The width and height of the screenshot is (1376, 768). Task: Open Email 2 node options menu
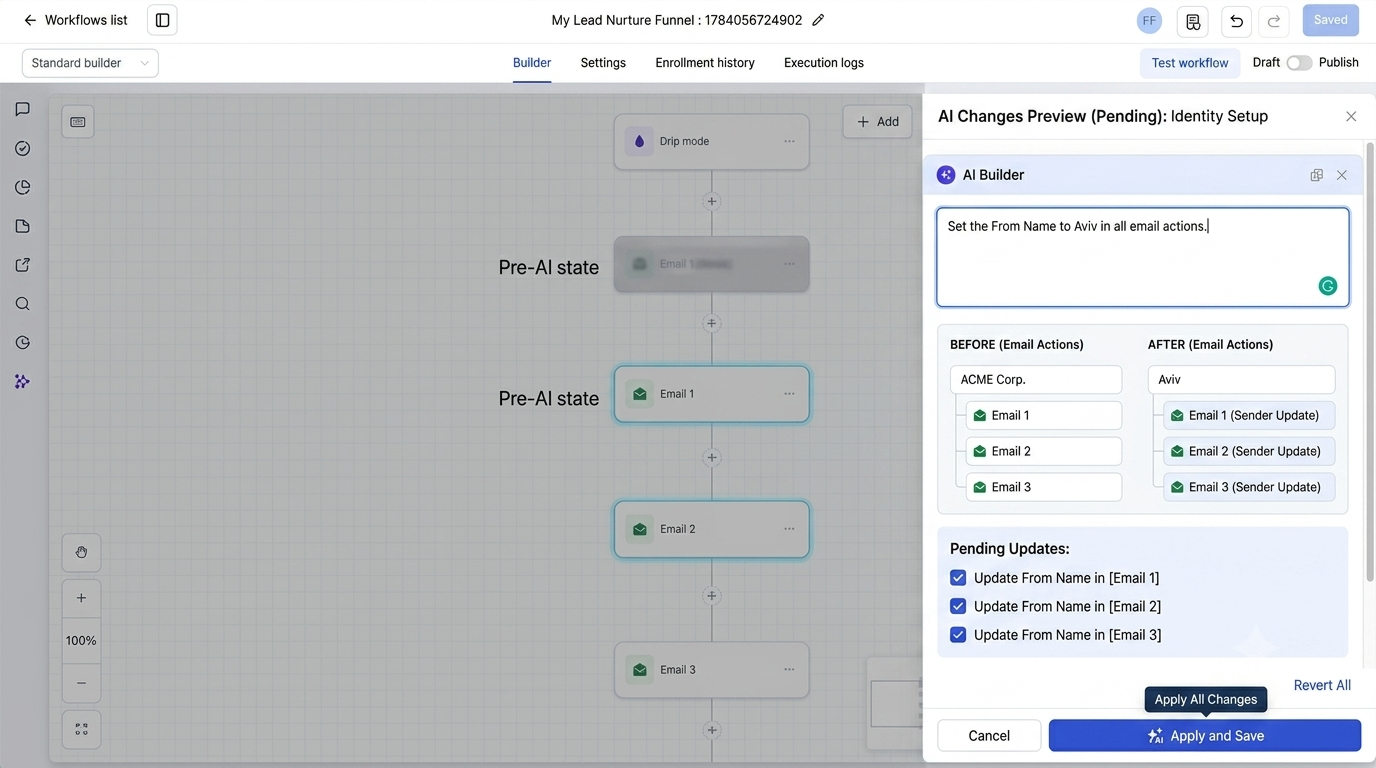point(789,529)
